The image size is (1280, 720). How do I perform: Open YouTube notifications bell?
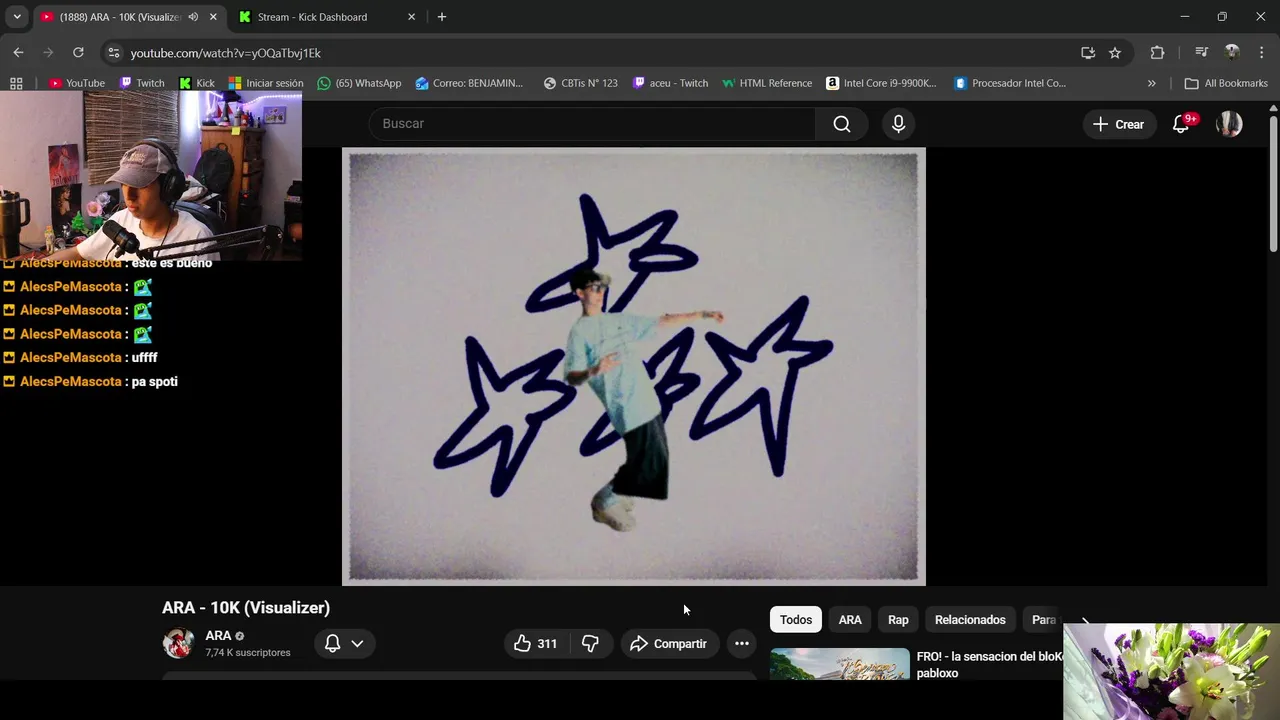pos(1181,124)
